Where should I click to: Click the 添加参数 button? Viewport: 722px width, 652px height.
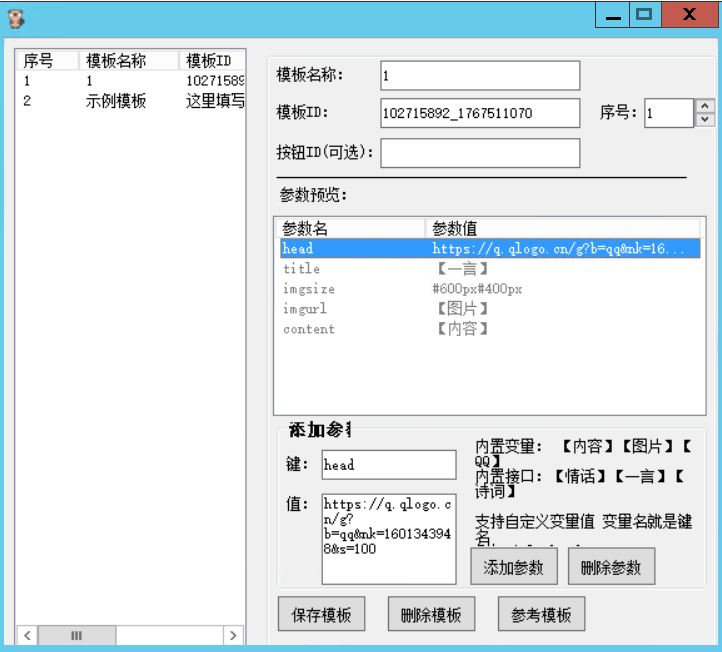pos(513,567)
